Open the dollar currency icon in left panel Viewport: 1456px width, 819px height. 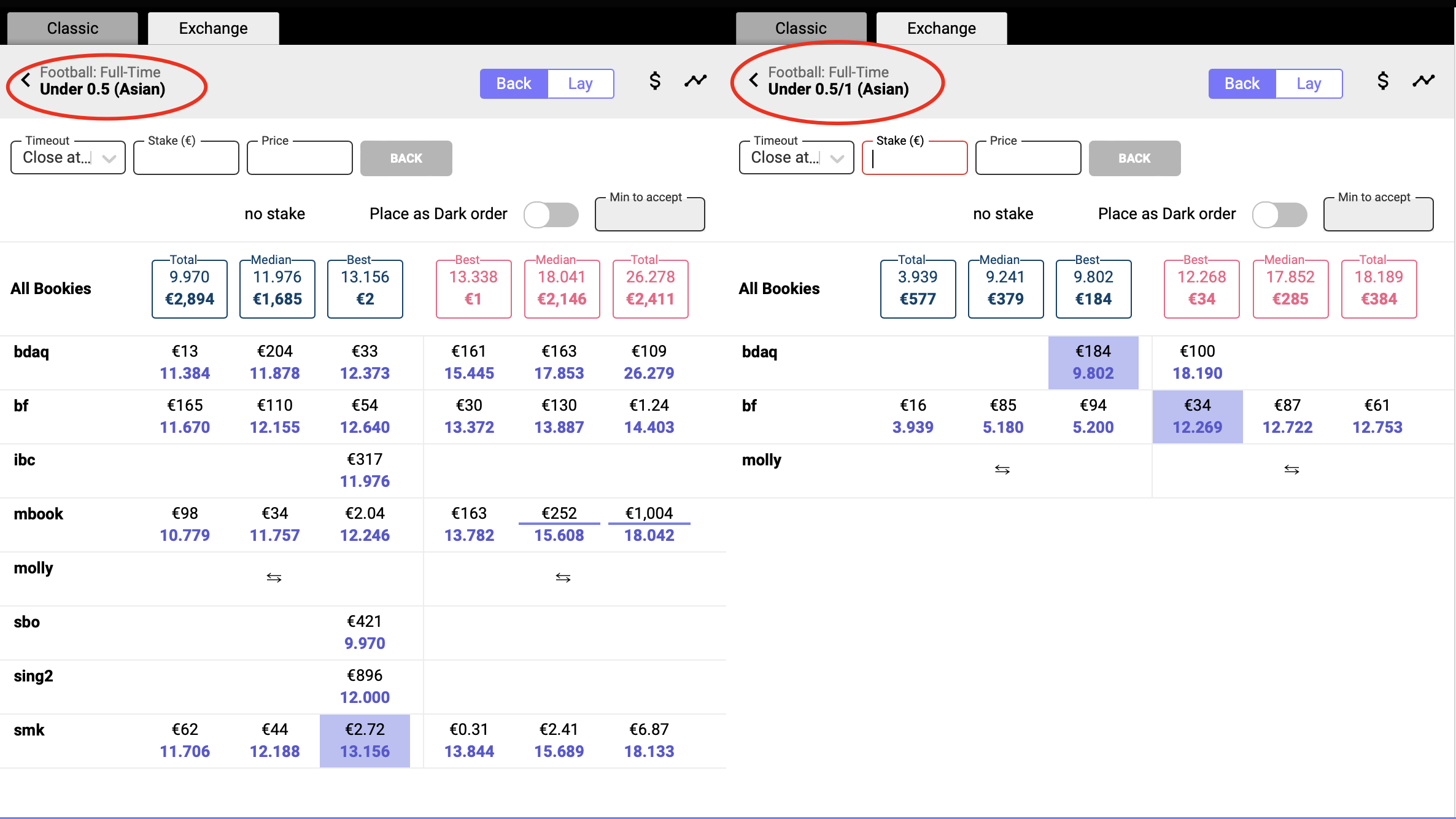655,81
